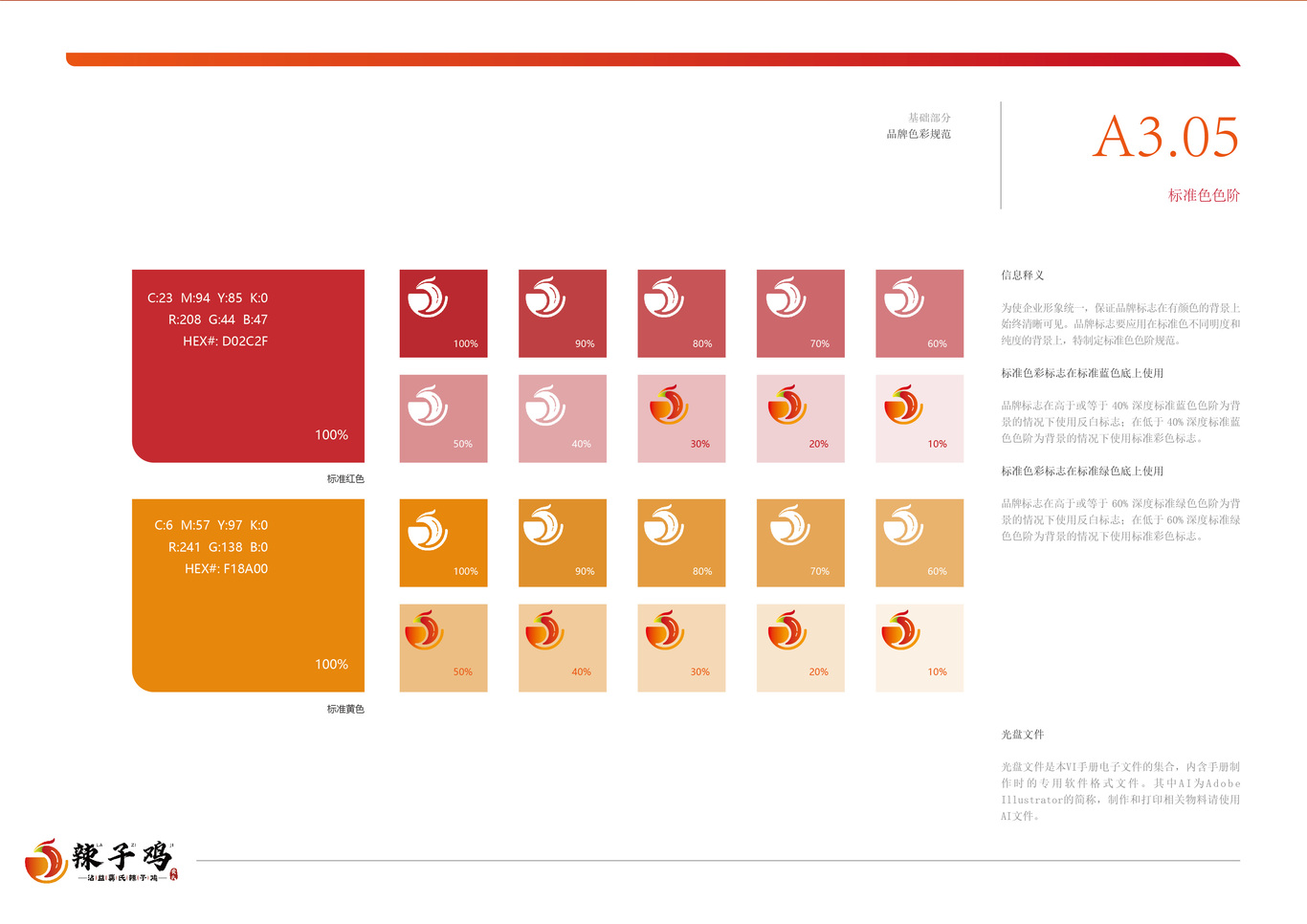Click the page code A3.05
This screenshot has height=924, width=1307.
[1165, 137]
